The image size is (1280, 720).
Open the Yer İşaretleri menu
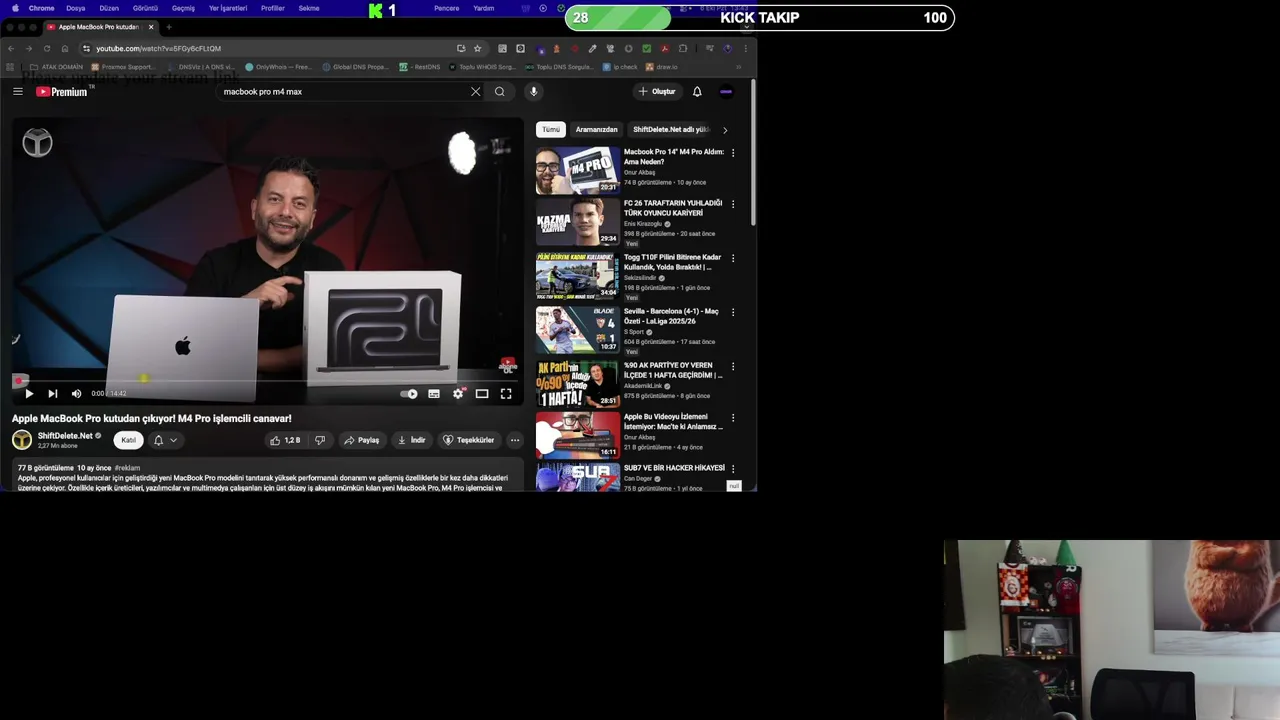point(228,8)
